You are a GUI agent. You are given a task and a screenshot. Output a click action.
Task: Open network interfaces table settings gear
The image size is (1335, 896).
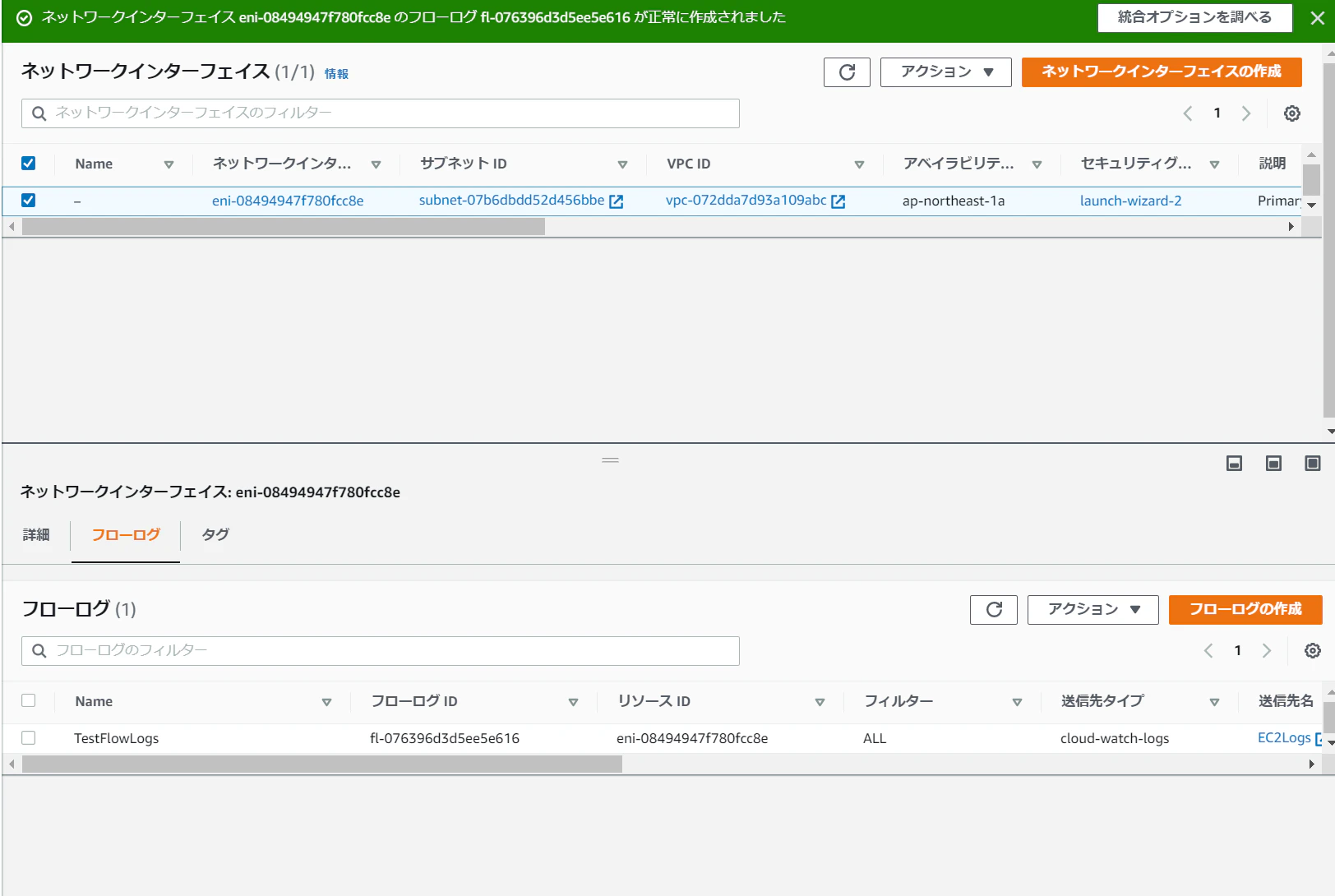[x=1292, y=113]
